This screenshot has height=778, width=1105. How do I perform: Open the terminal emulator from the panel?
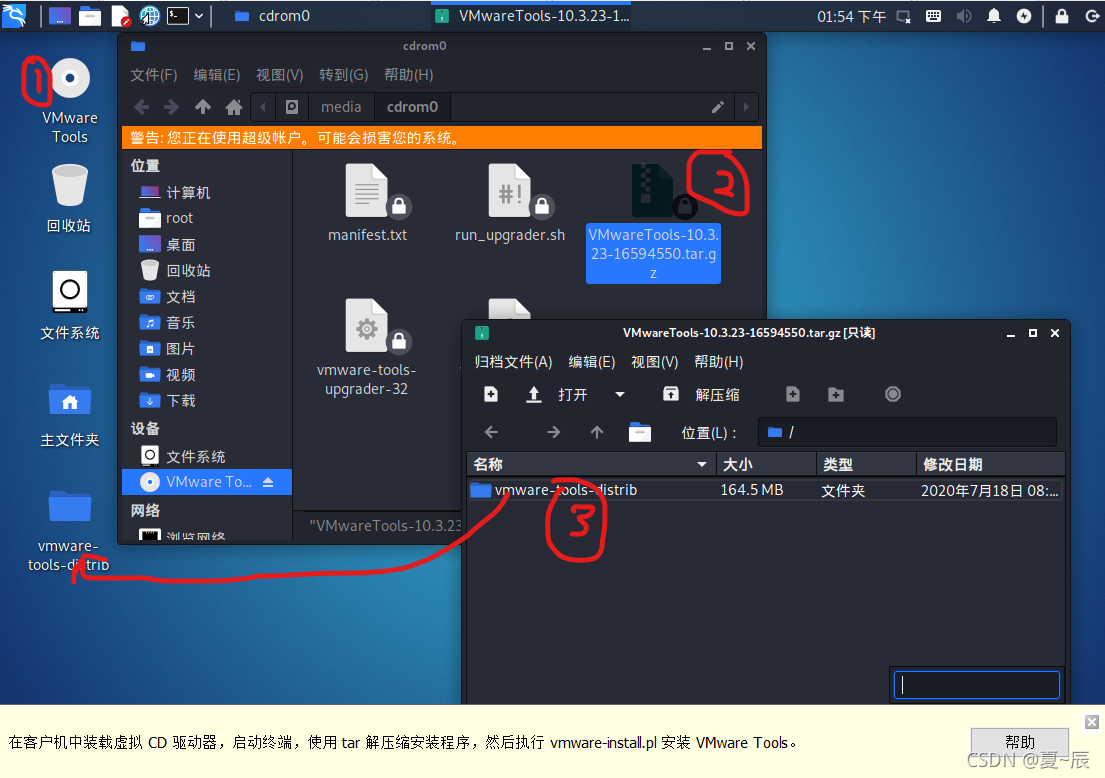pos(178,16)
